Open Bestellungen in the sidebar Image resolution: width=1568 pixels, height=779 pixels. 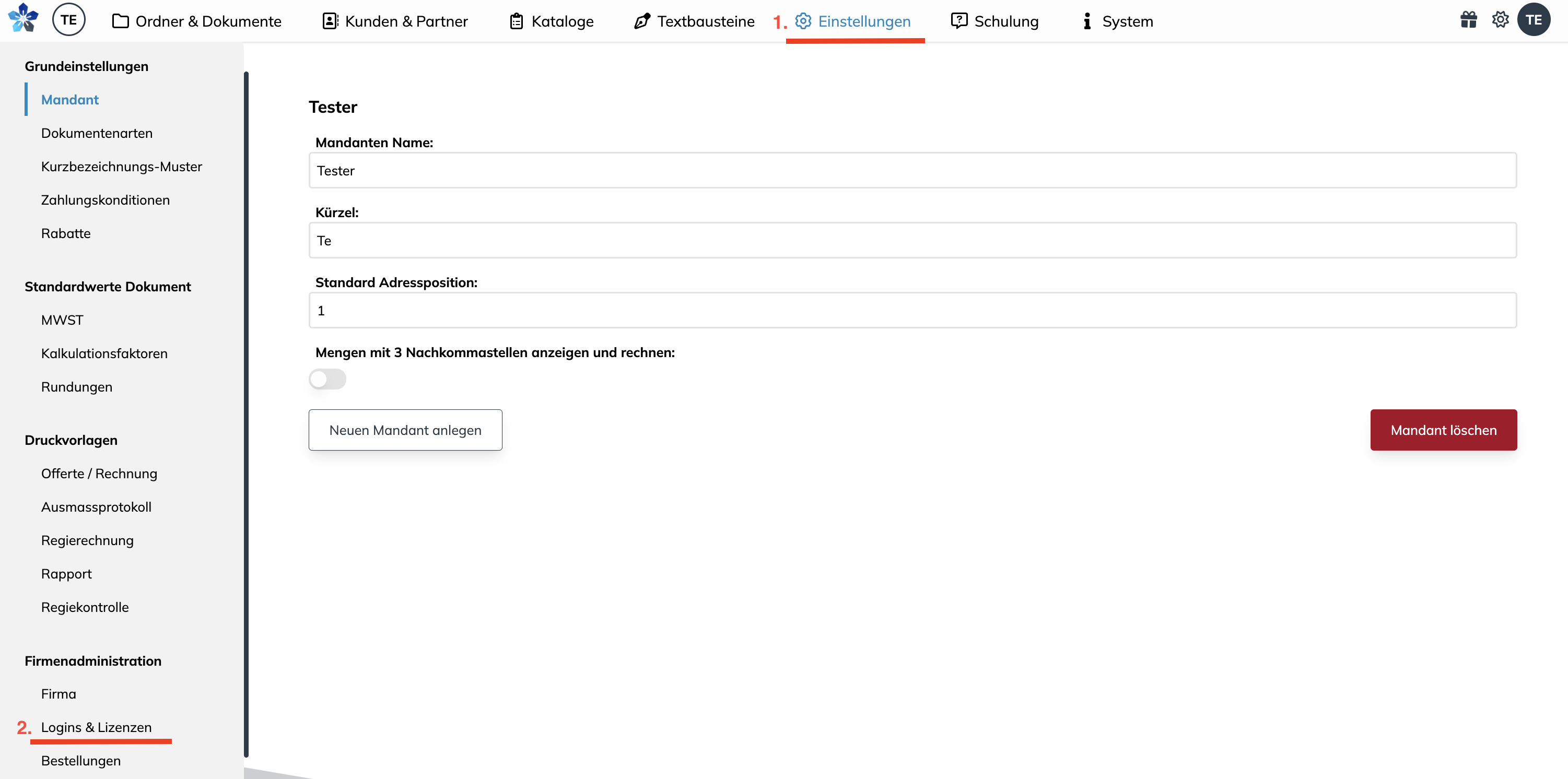click(81, 760)
